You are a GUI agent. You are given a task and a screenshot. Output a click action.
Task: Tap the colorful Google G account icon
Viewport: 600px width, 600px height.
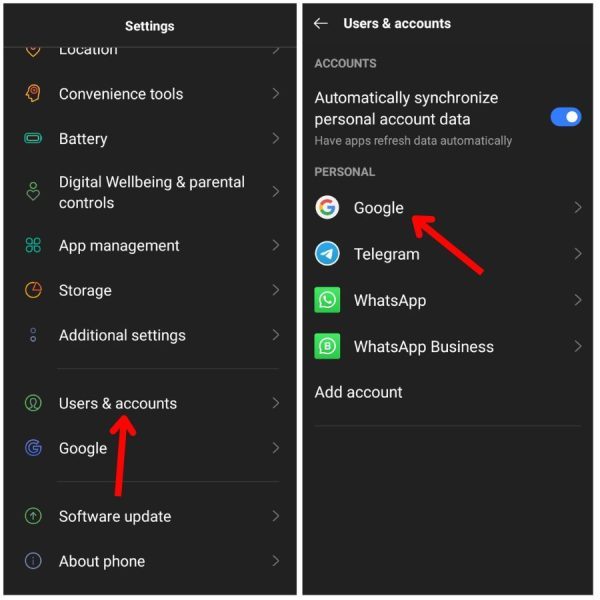pyautogui.click(x=327, y=207)
